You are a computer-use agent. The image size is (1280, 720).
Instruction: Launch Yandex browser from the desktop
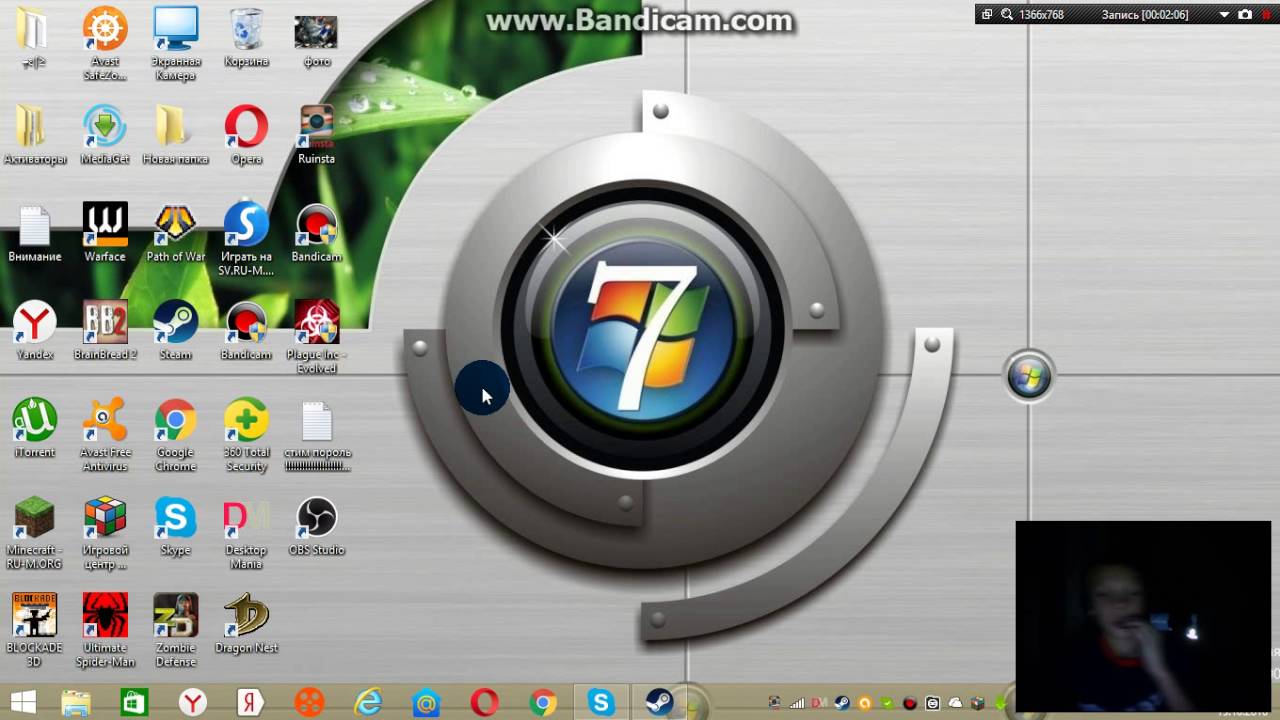pyautogui.click(x=35, y=331)
